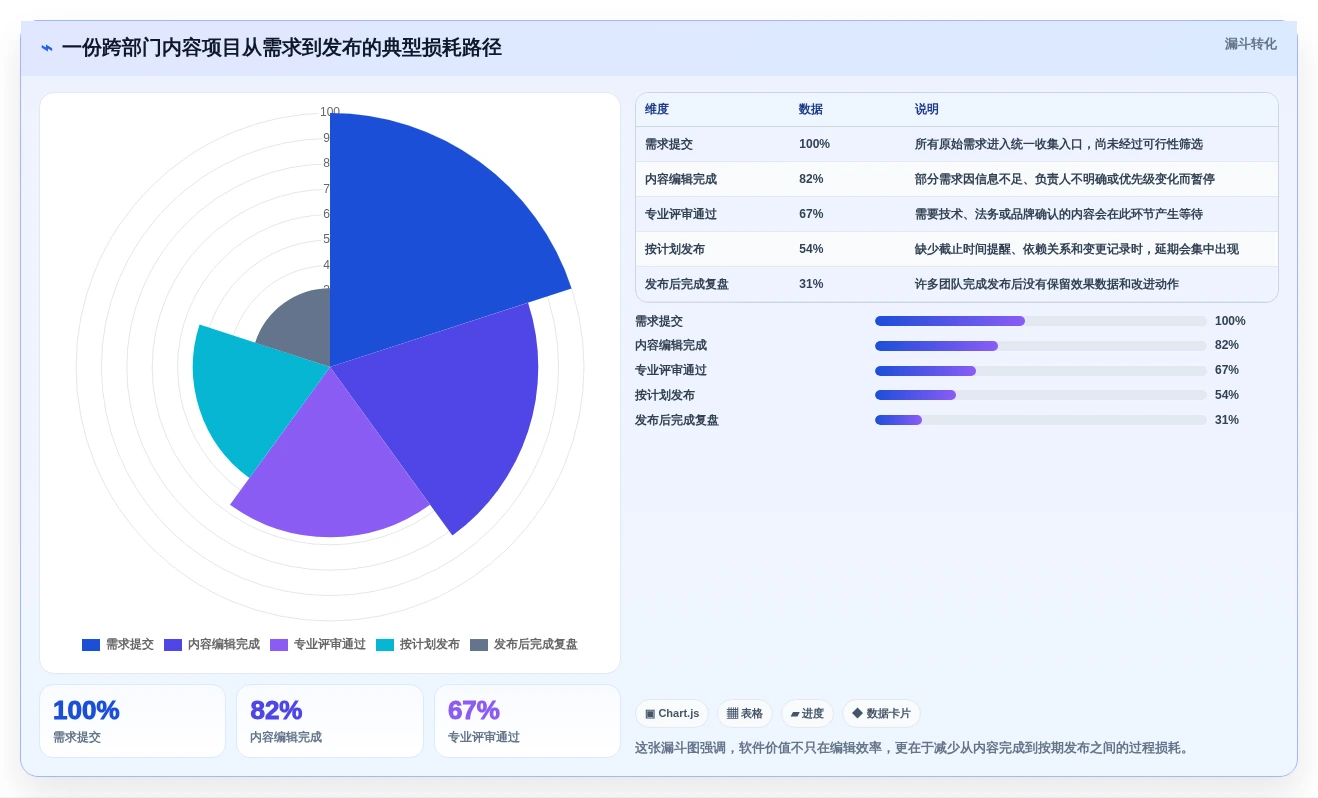Viewport: 1318px width, 798px height.
Task: Click the 漏斗转化 label at top right
Action: point(1251,44)
